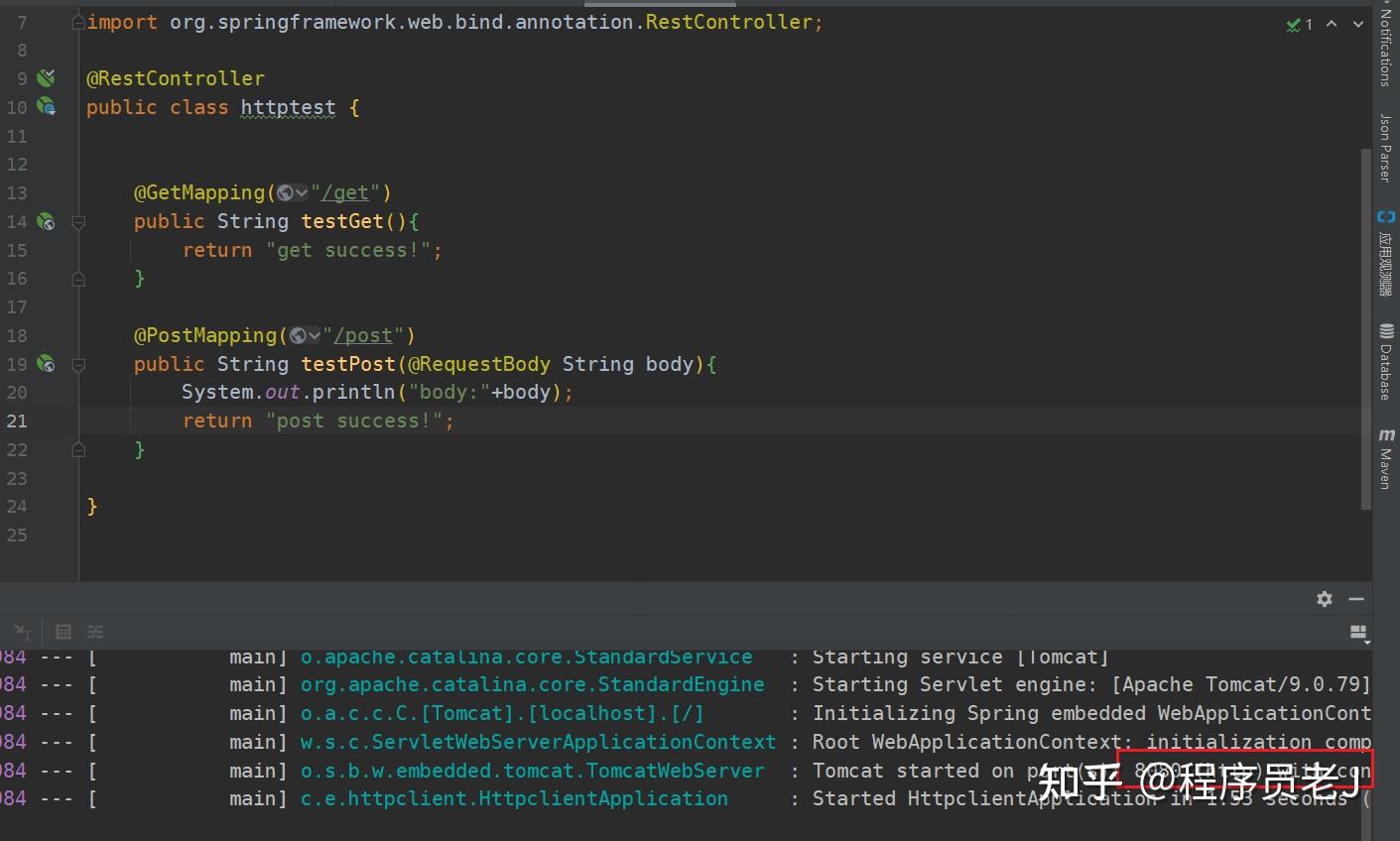Hide the Run console with the minus icon
Screen dimensions: 1400x841
1356,599
